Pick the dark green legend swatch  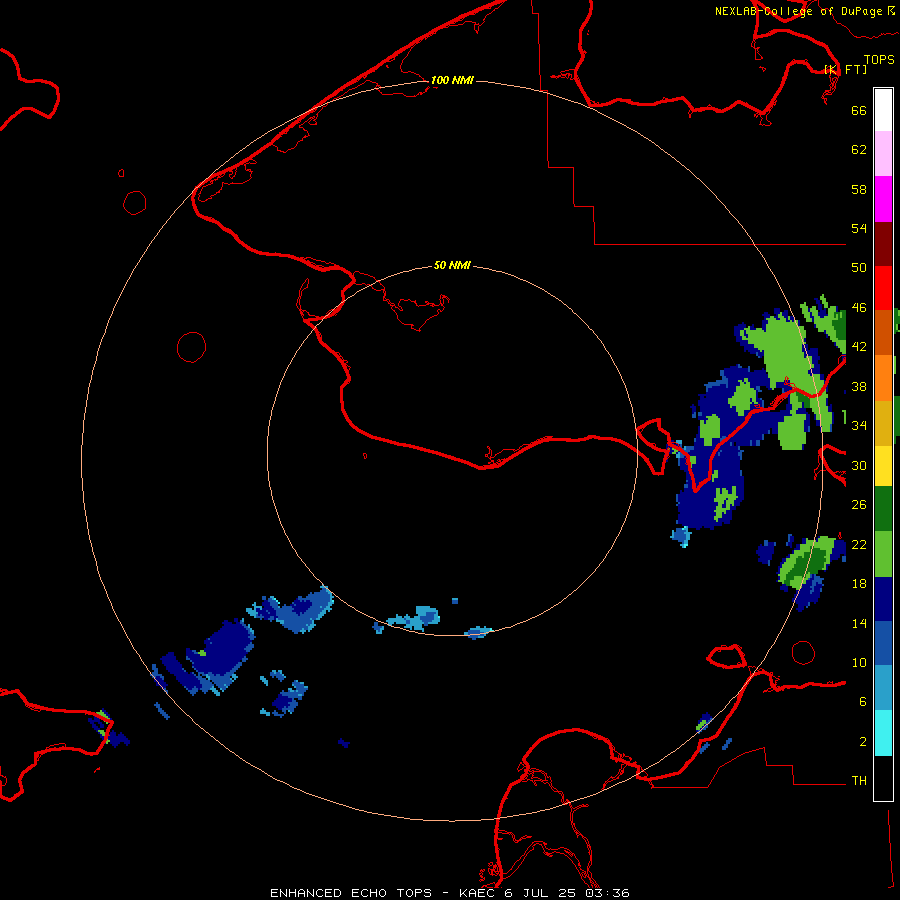883,509
